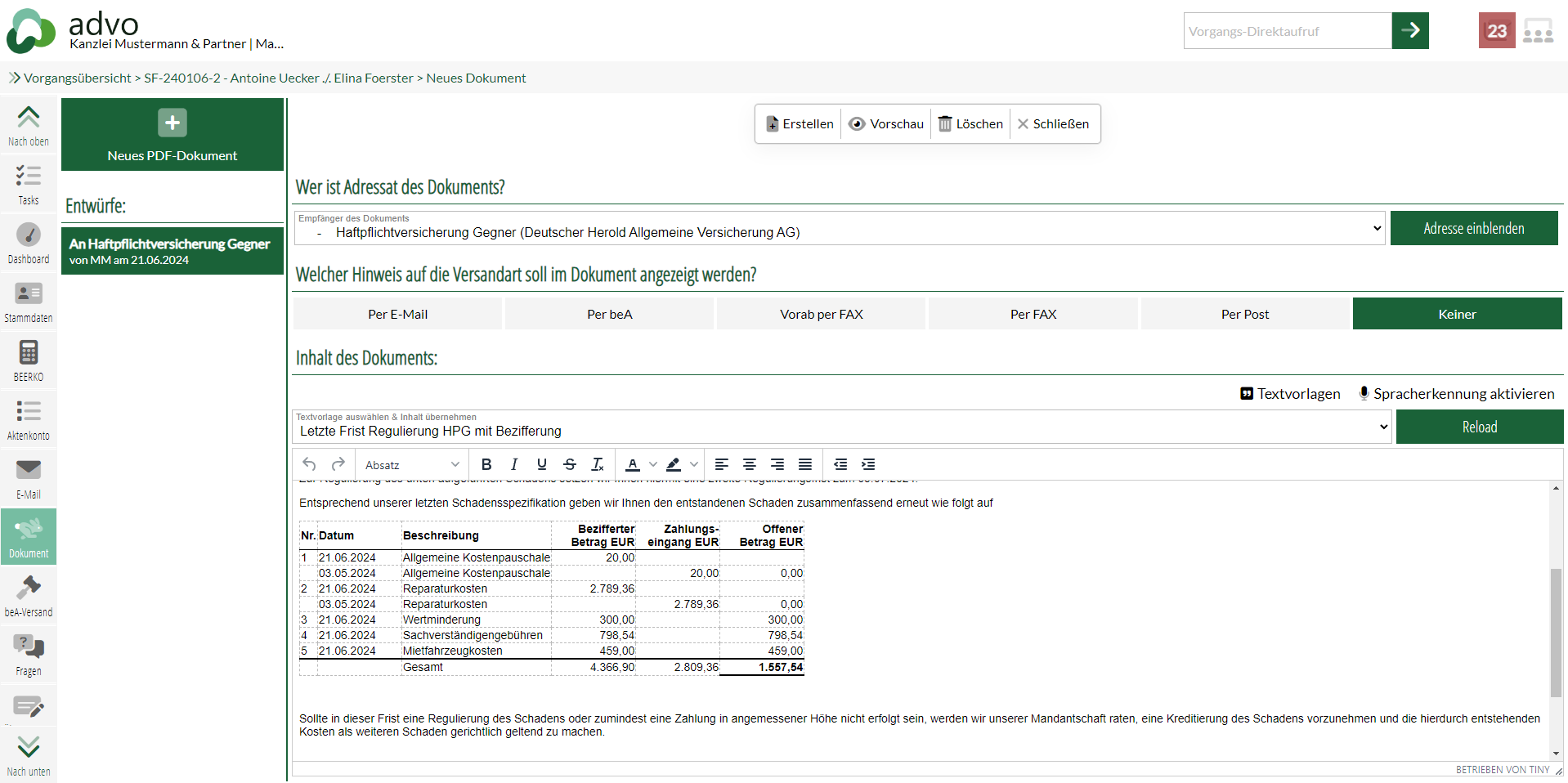This screenshot has width=1568, height=783.
Task: Open the beA-Versand sidebar icon
Action: click(x=29, y=596)
